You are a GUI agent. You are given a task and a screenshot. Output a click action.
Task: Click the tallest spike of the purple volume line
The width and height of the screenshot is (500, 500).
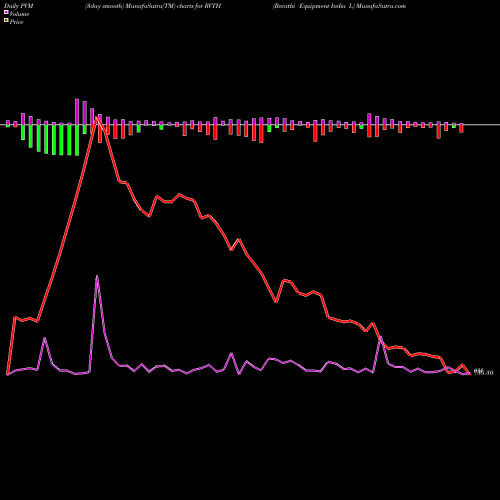pos(97,276)
